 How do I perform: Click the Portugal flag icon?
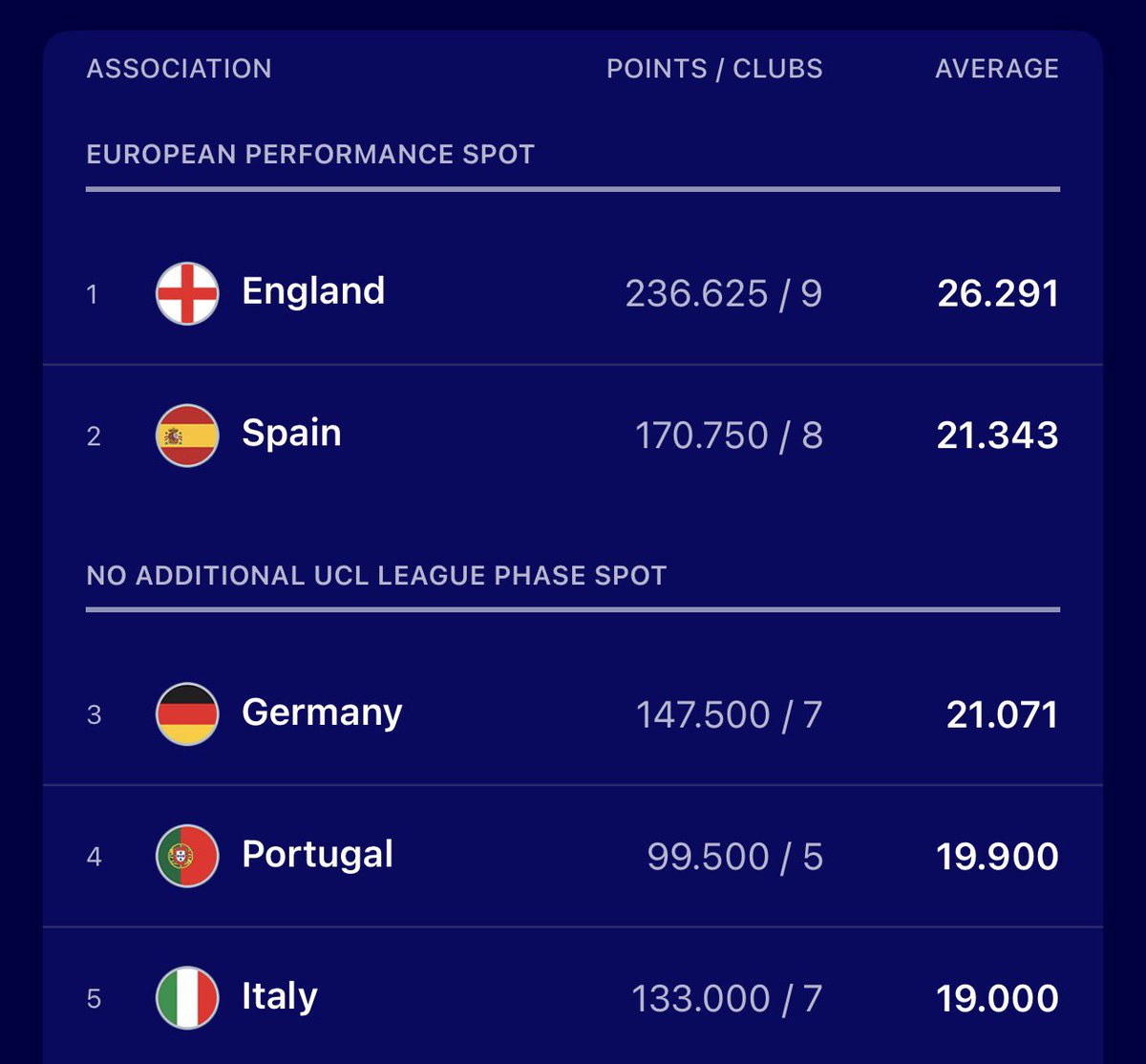pos(187,856)
